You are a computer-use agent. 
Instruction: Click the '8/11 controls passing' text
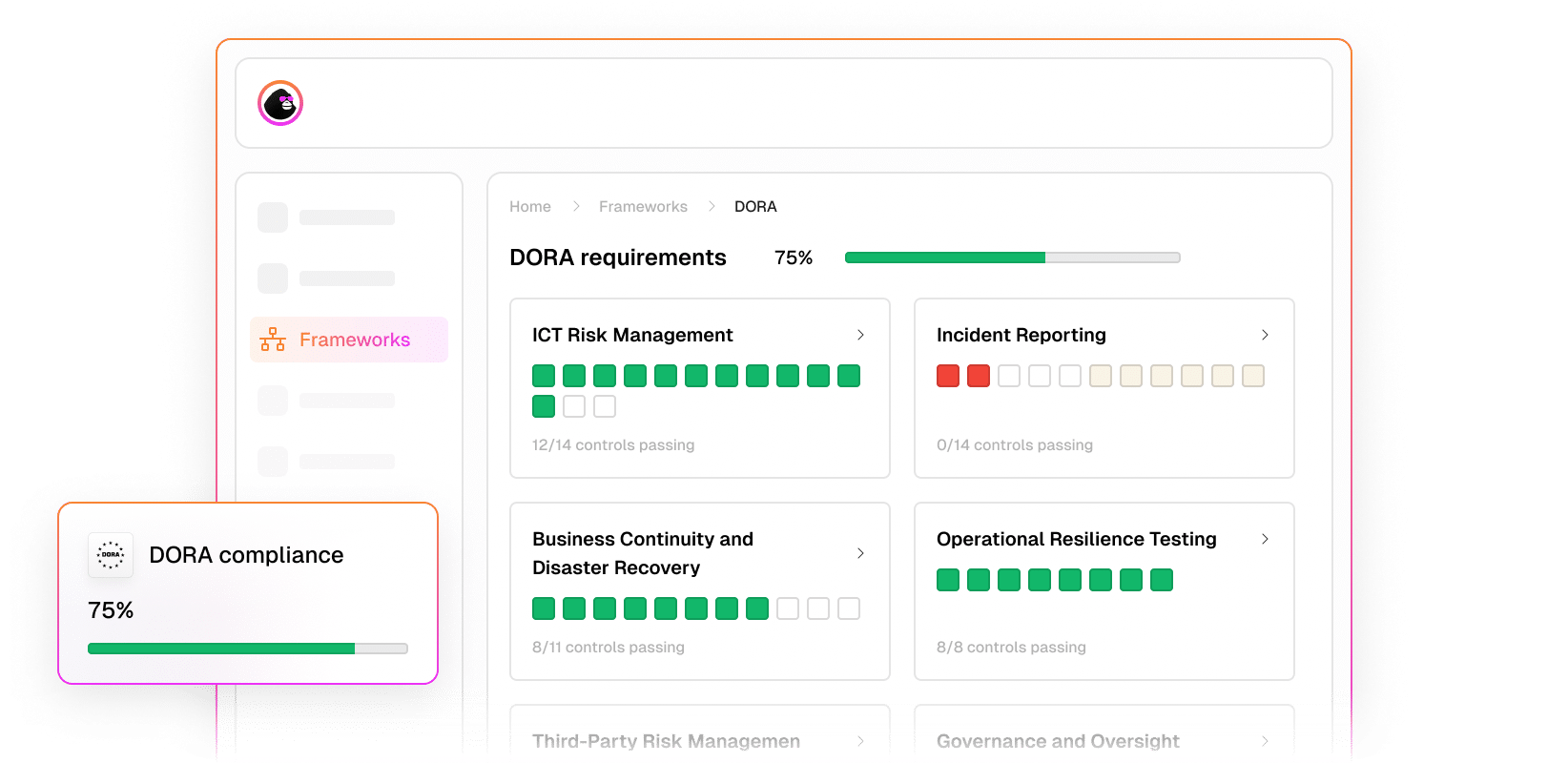point(609,648)
